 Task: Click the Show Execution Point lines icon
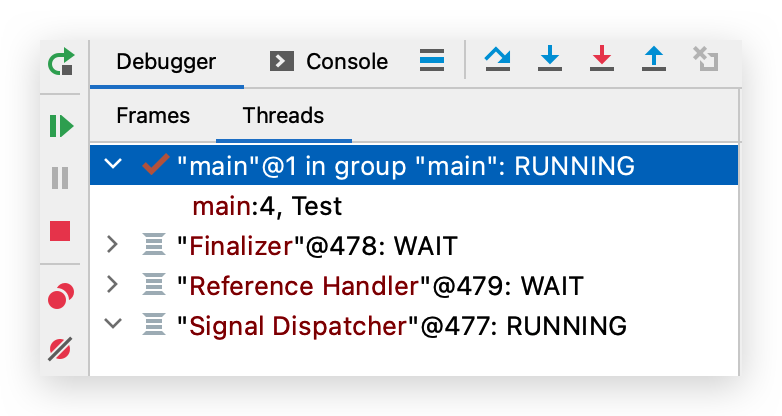tap(431, 61)
